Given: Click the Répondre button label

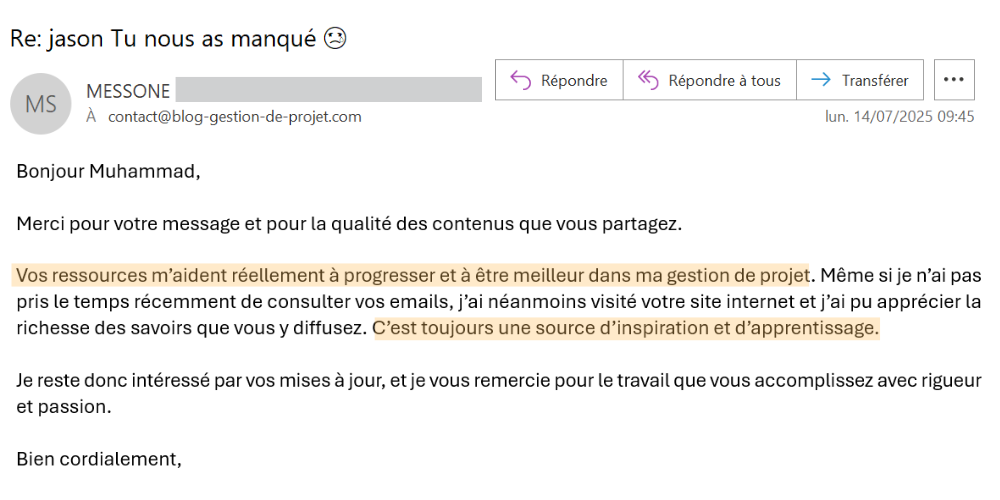Looking at the screenshot, I should point(574,81).
